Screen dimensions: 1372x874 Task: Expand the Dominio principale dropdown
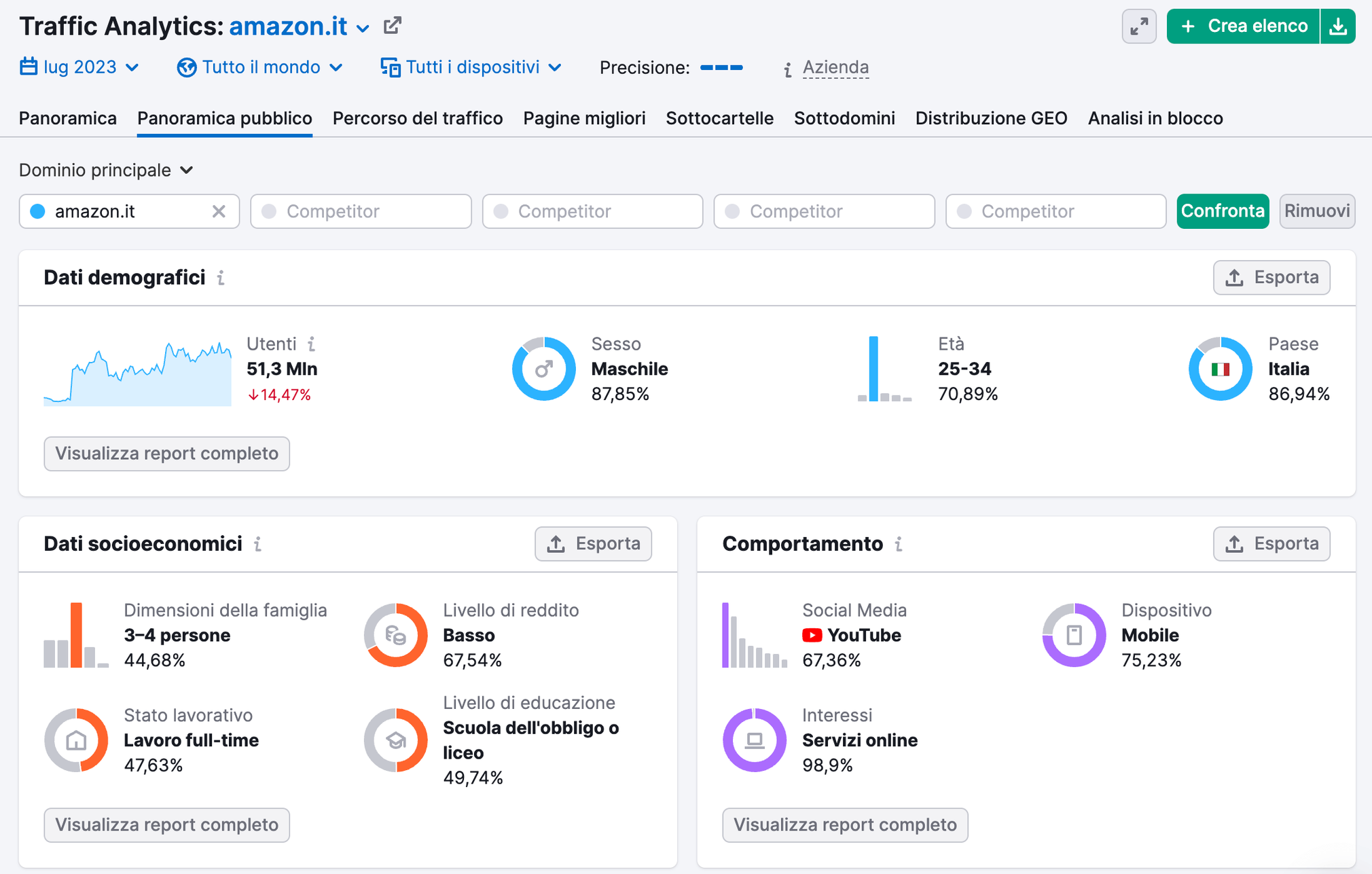click(106, 170)
